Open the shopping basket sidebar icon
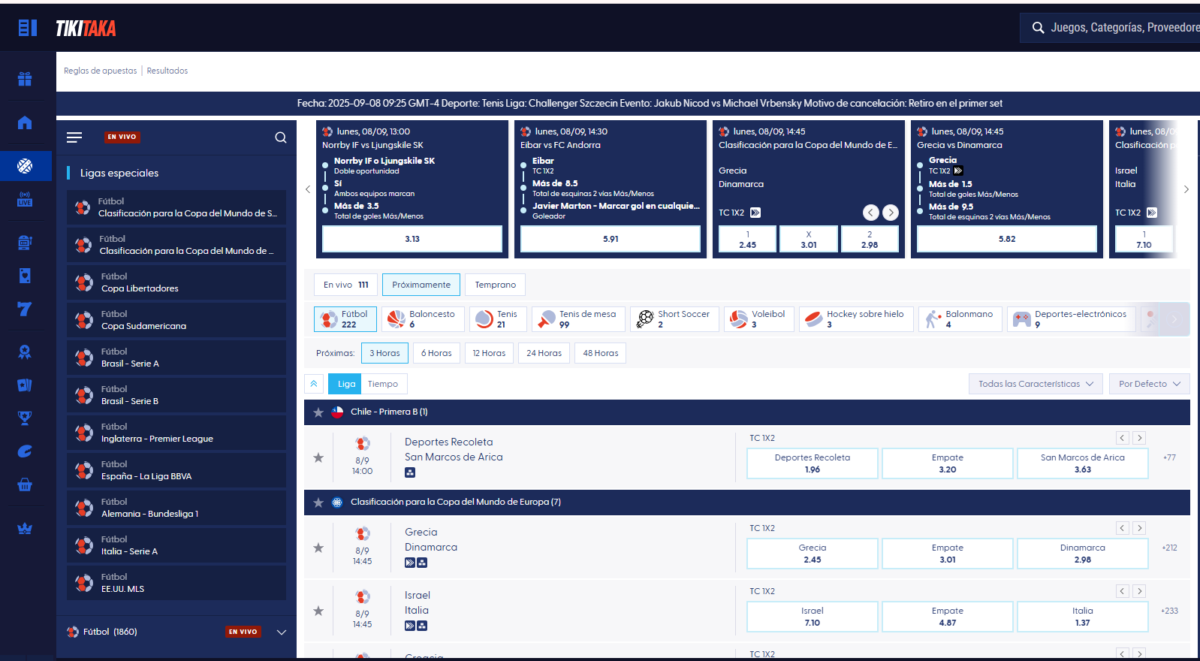Image resolution: width=1200 pixels, height=661 pixels. pos(25,485)
